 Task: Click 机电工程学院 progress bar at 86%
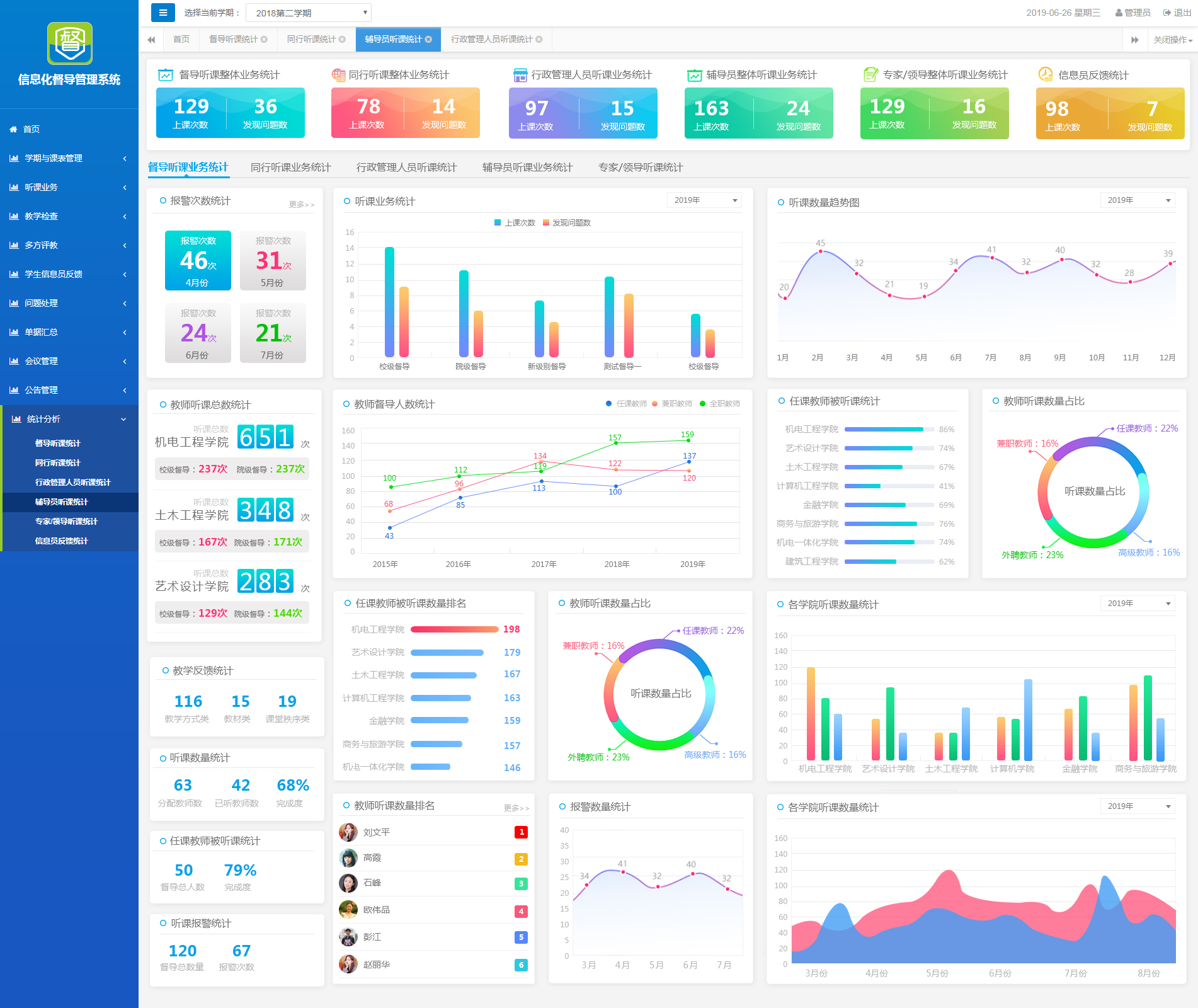coord(889,430)
